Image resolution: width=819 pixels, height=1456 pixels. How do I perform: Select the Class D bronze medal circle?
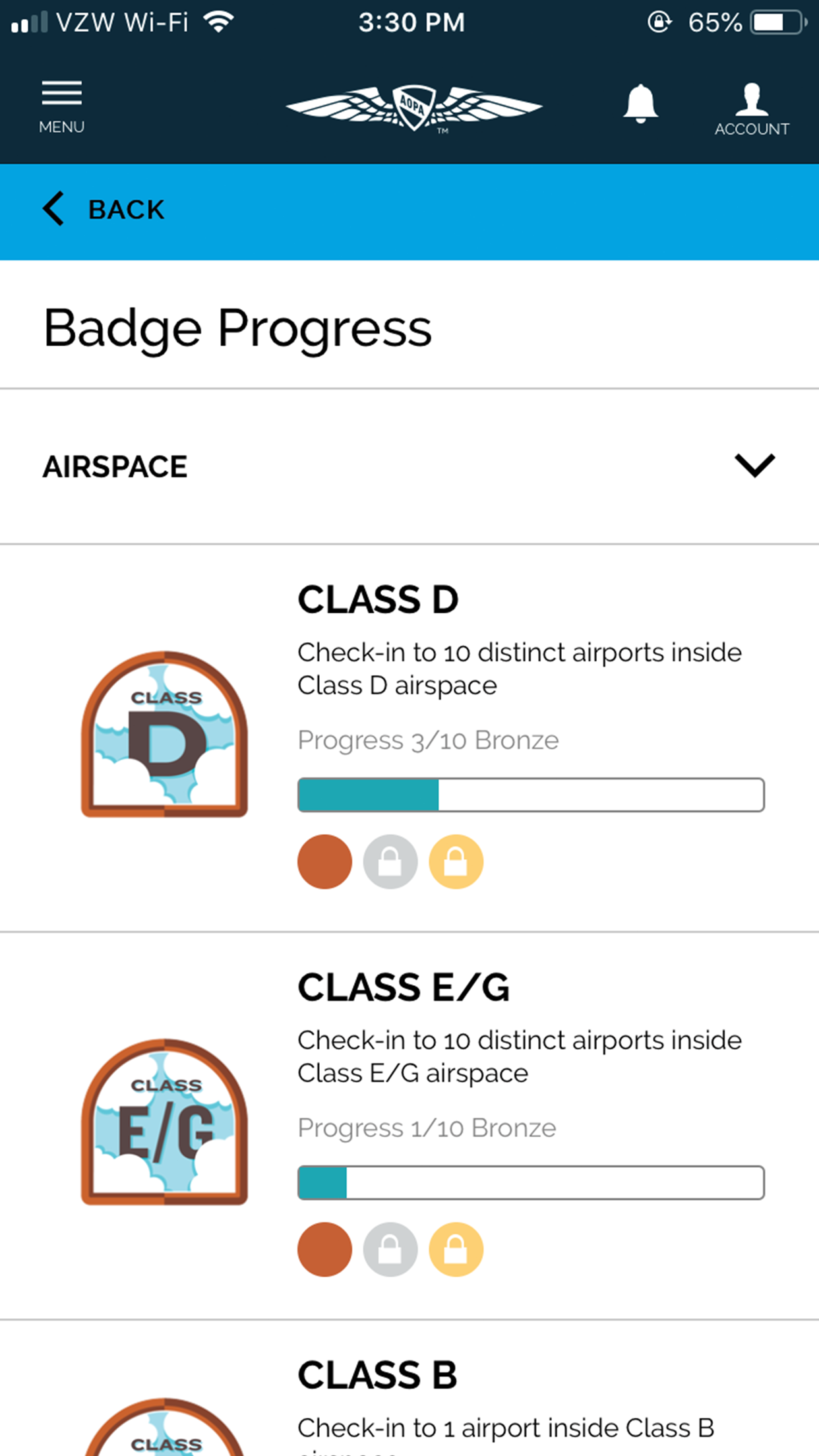tap(324, 862)
